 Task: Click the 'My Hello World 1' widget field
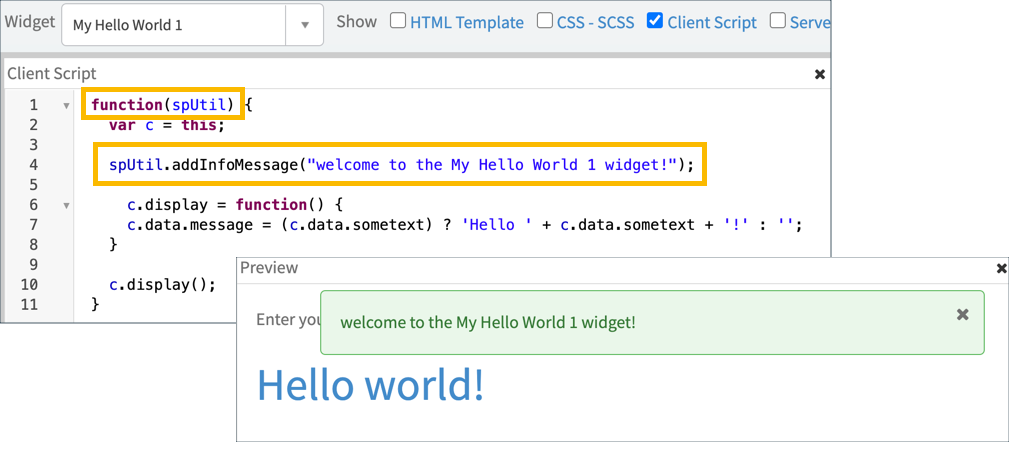point(175,25)
